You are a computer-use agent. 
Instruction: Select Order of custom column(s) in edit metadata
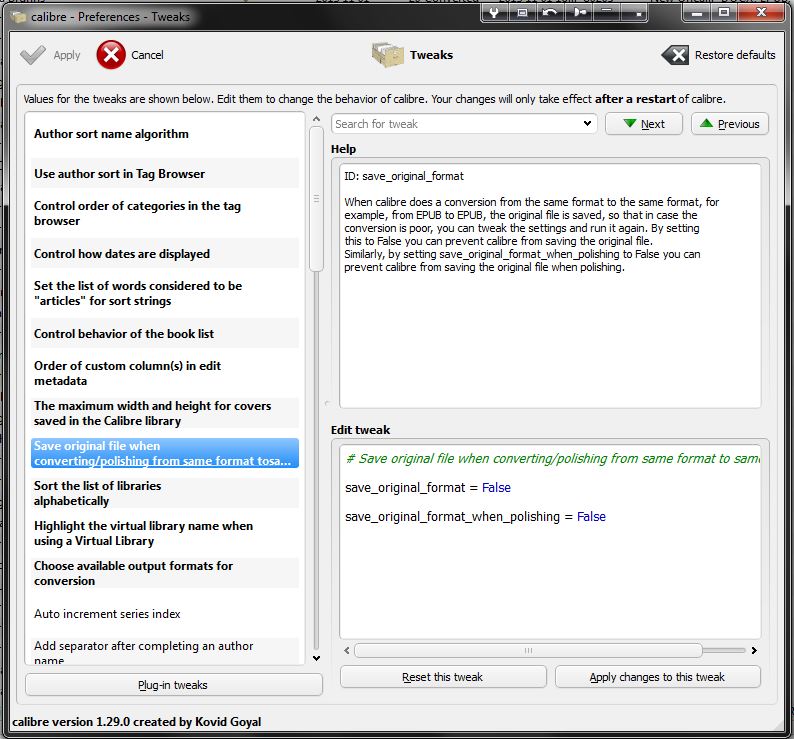[165, 373]
